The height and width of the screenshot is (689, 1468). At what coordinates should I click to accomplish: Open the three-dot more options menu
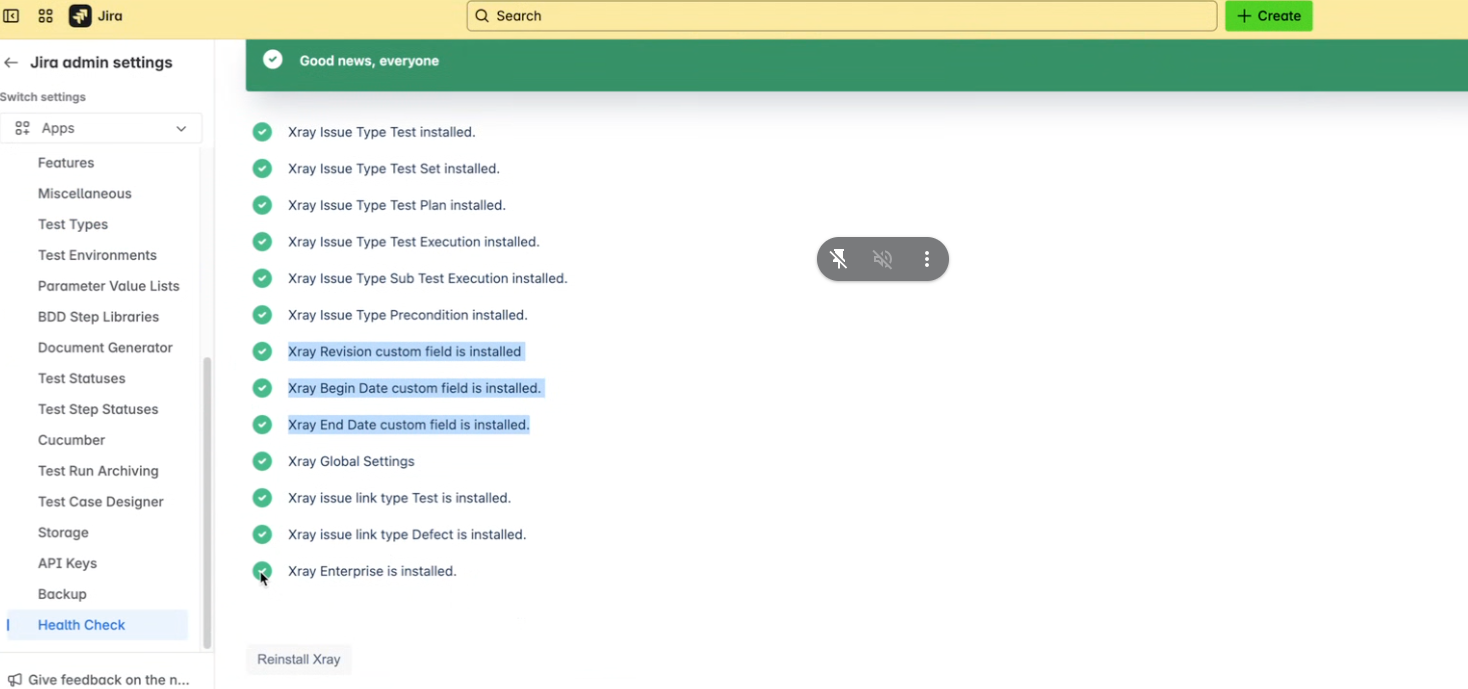(927, 260)
